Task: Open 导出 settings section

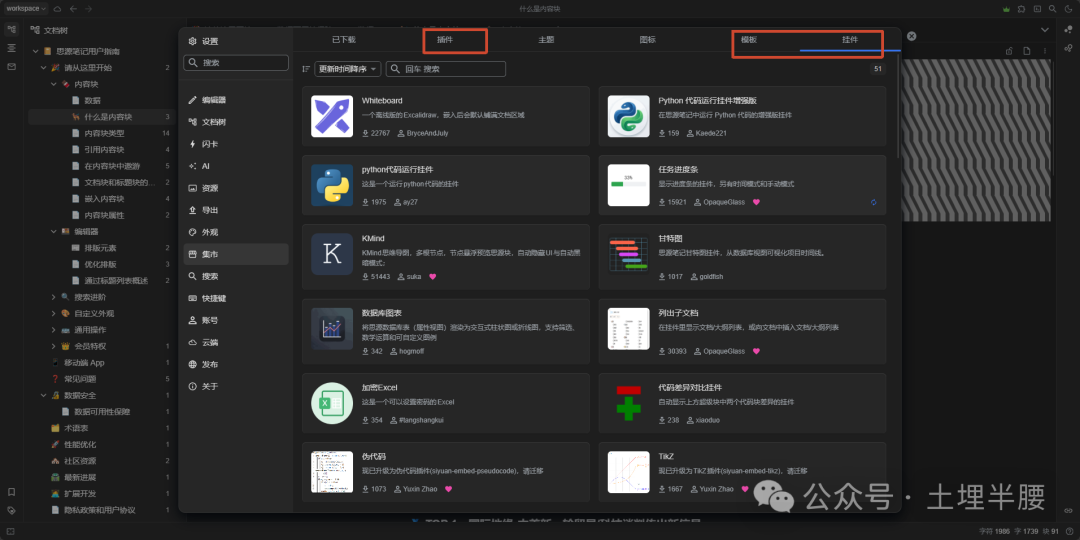Action: click(x=236, y=210)
